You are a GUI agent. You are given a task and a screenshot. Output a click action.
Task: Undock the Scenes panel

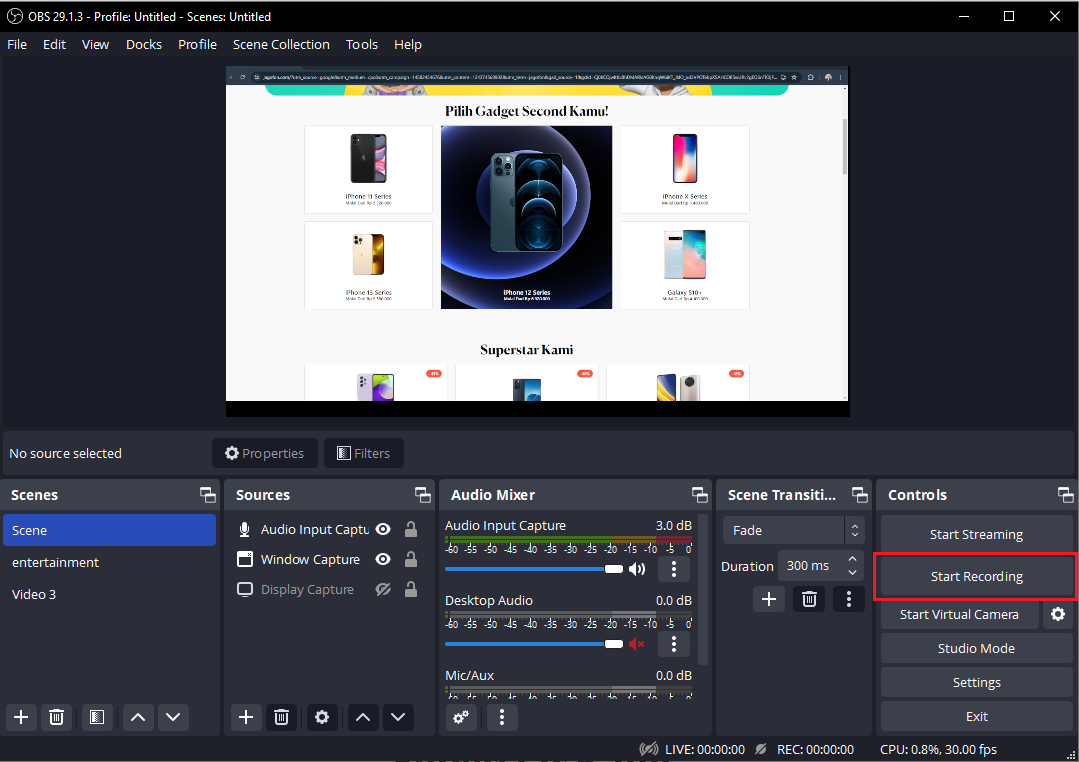(207, 494)
